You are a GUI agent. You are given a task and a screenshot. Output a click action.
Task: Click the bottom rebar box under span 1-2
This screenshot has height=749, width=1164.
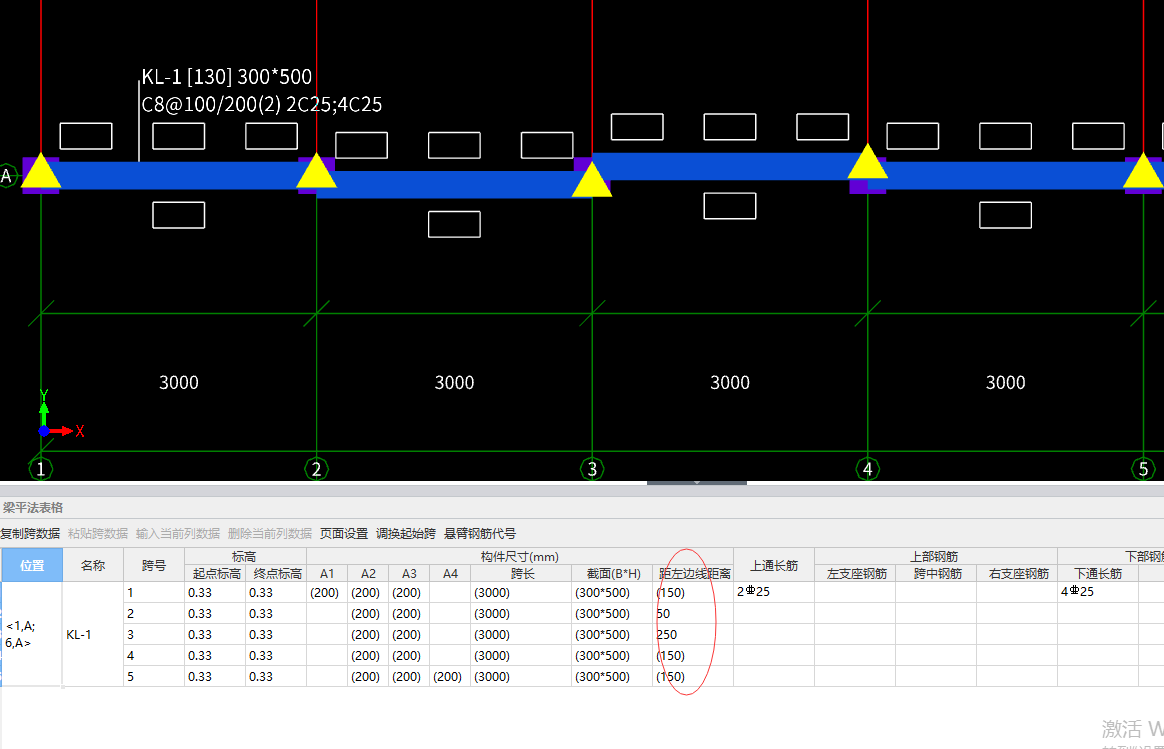point(178,215)
